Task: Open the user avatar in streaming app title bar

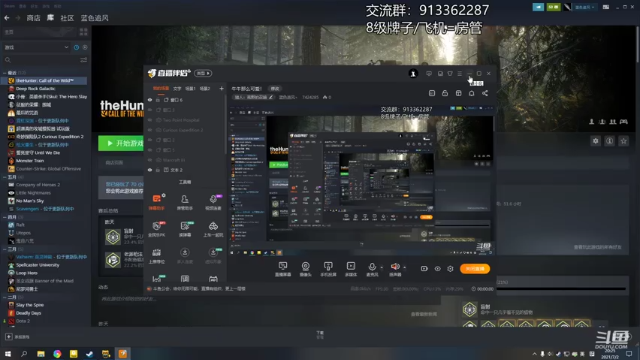Action: pyautogui.click(x=413, y=73)
